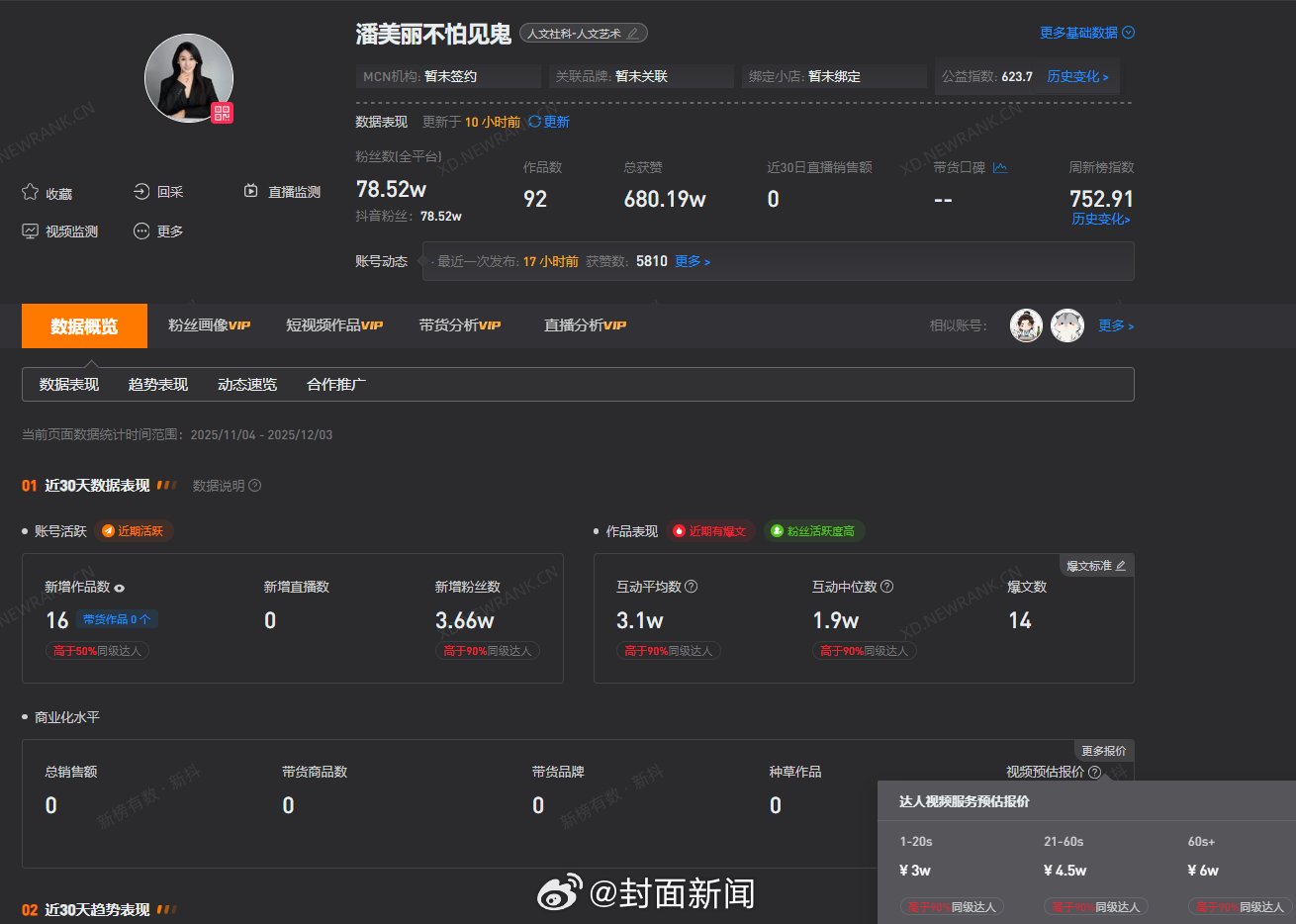
Task: Open 直播监测 live monitoring icon
Action: 250,191
